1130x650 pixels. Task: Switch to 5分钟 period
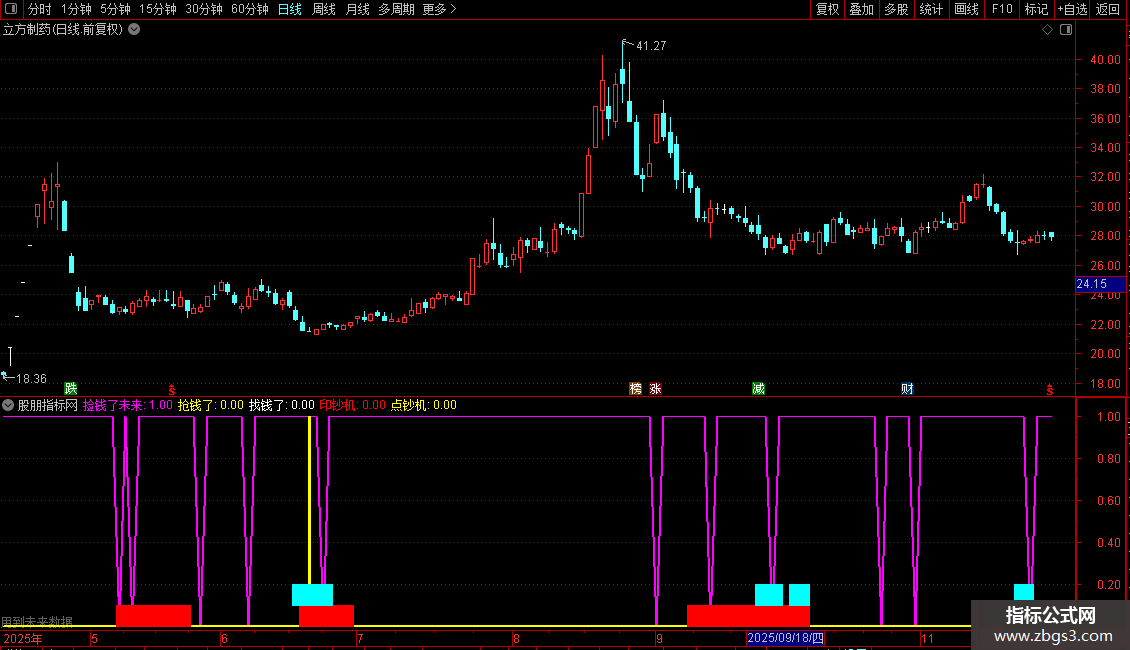pos(115,9)
